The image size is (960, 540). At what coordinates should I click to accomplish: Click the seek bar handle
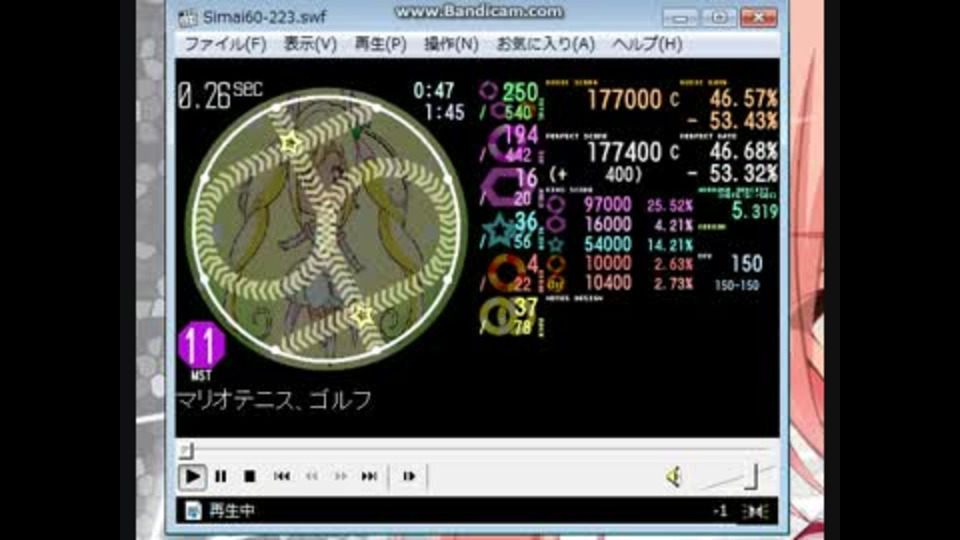pyautogui.click(x=186, y=451)
